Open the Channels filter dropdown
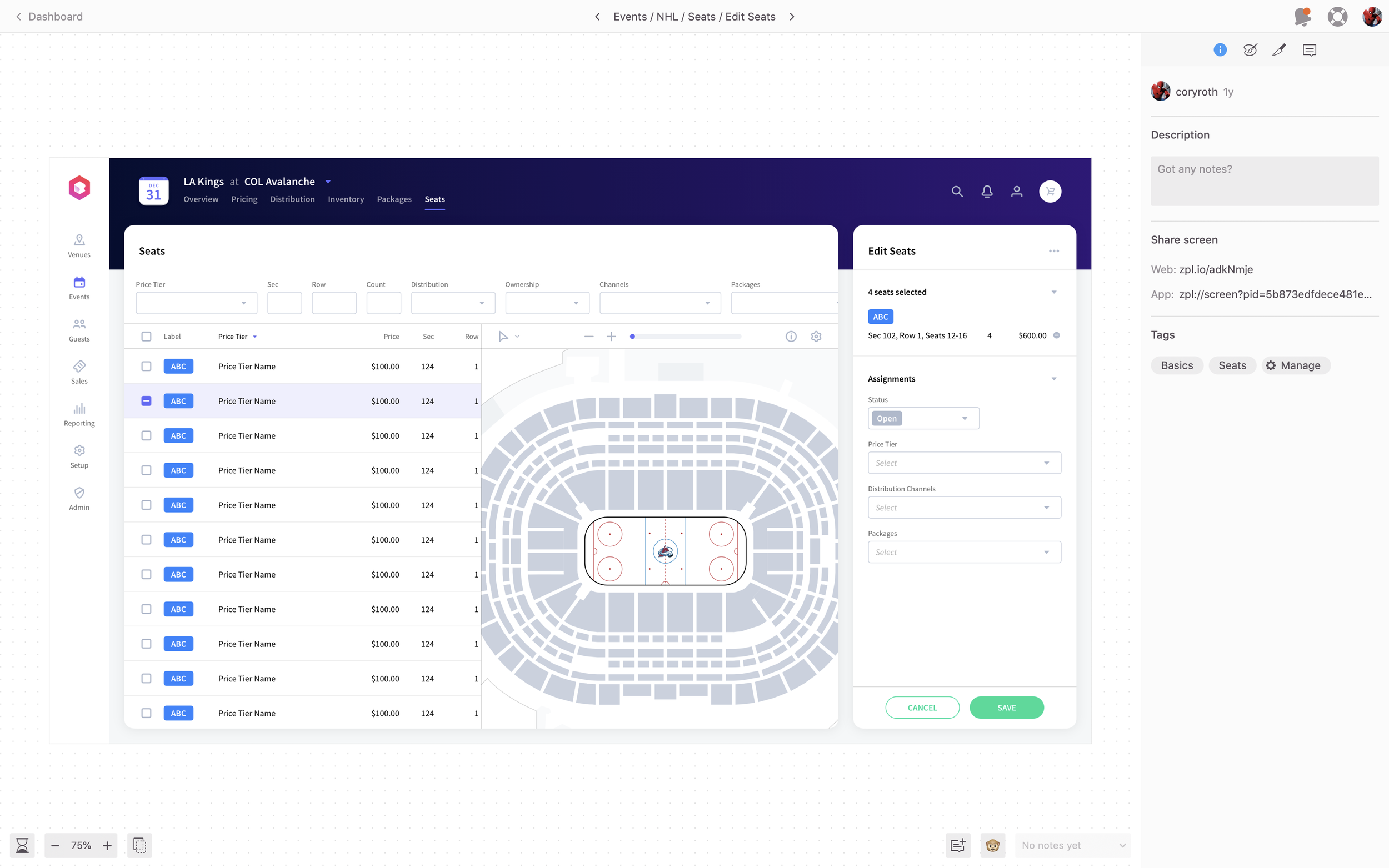The height and width of the screenshot is (868, 1389). tap(659, 303)
